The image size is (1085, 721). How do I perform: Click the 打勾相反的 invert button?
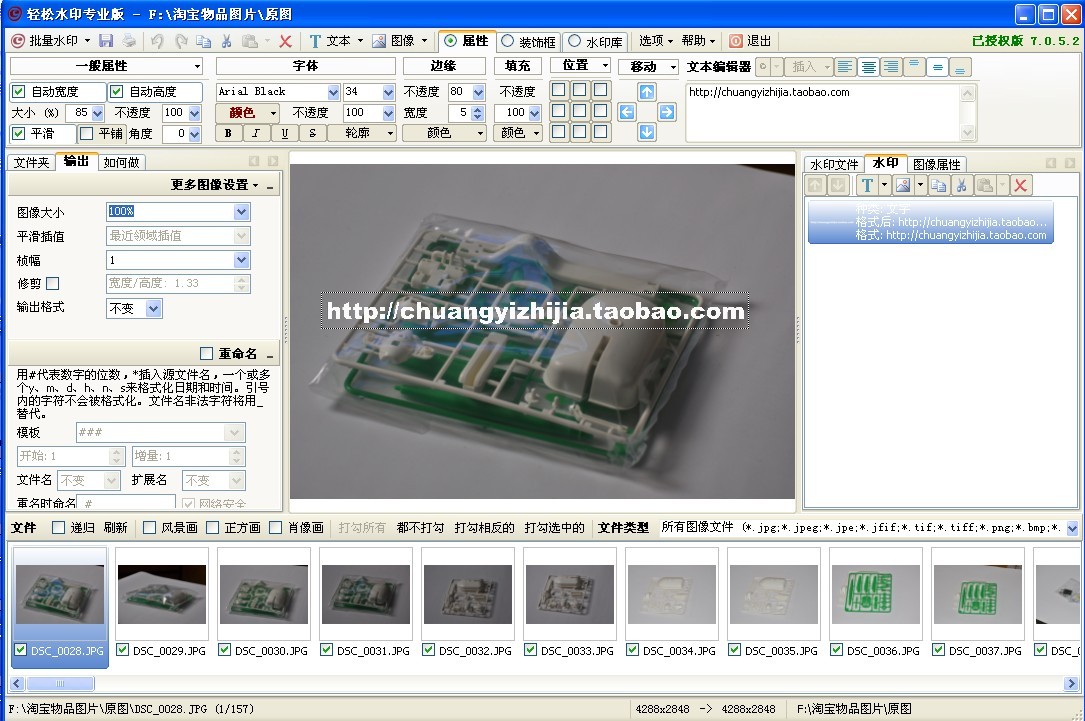(x=484, y=527)
